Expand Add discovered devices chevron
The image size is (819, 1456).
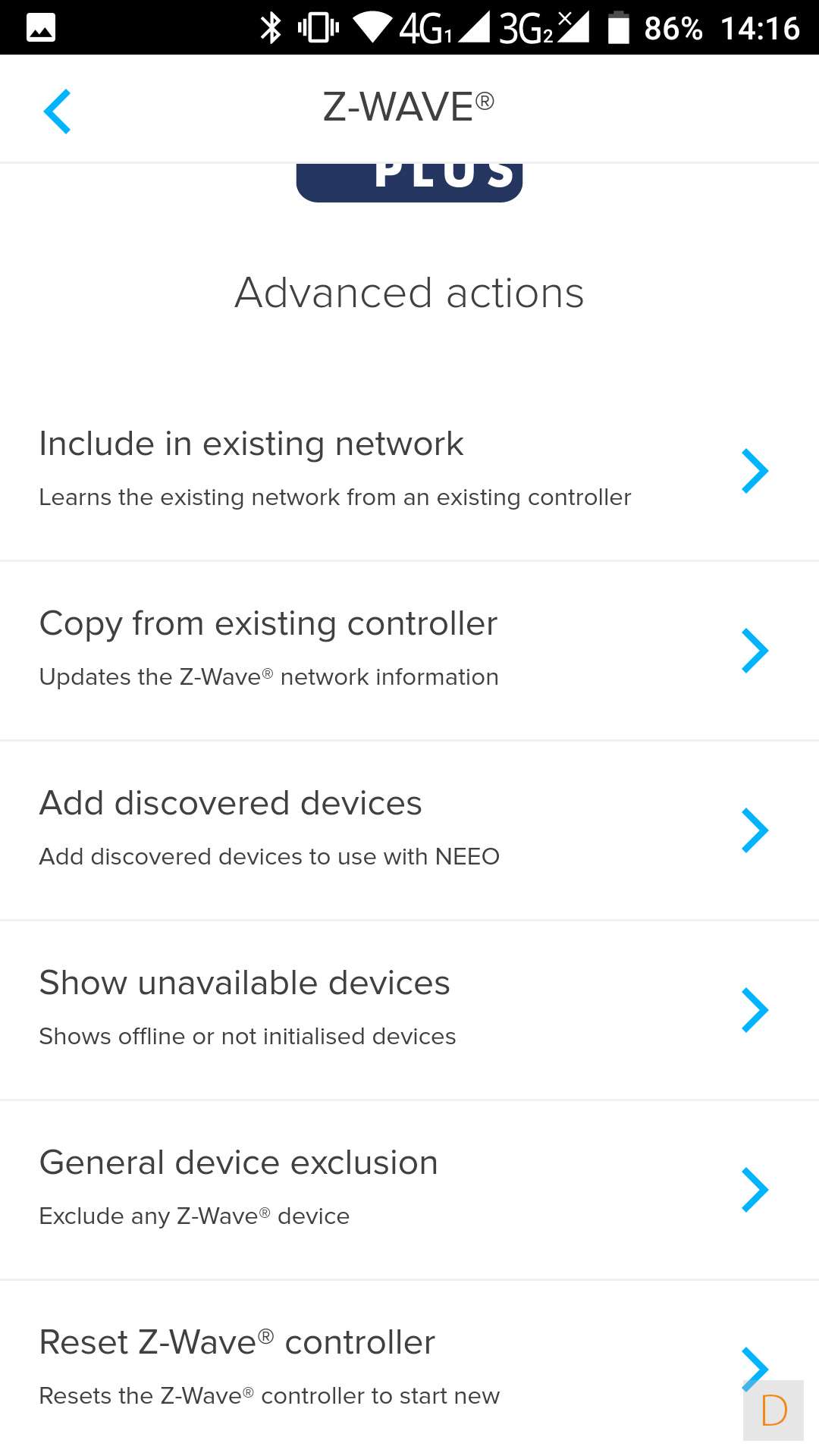[755, 830]
